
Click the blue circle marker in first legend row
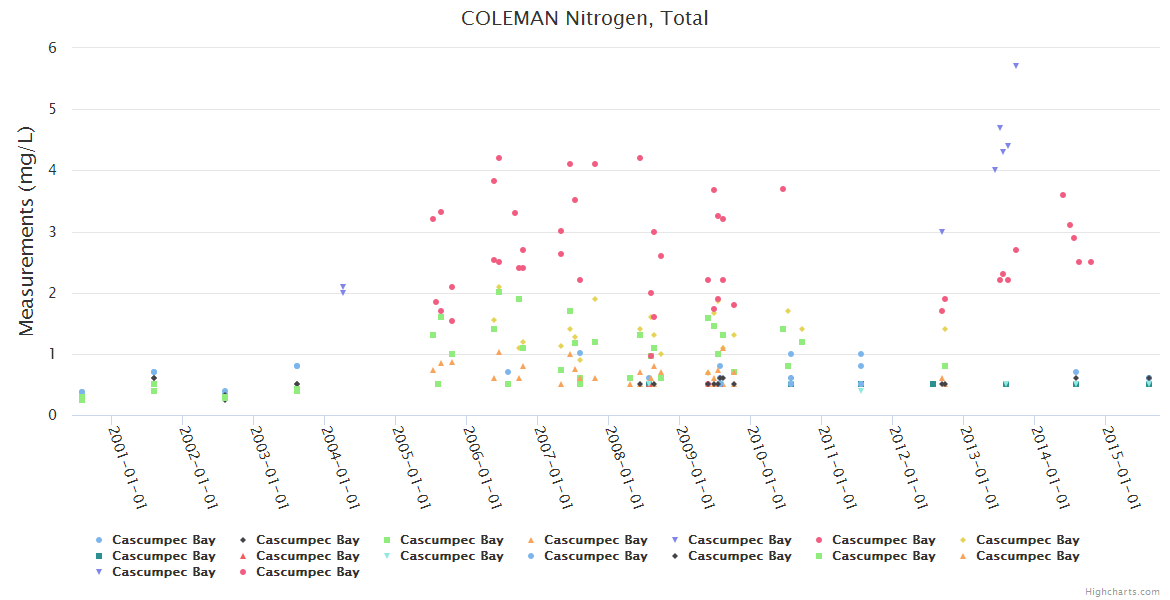click(x=97, y=540)
